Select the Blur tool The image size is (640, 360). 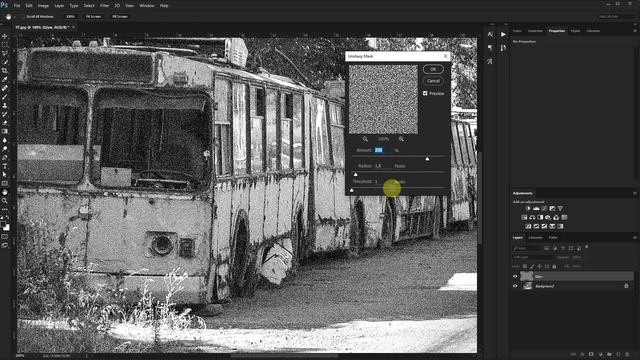click(5, 140)
